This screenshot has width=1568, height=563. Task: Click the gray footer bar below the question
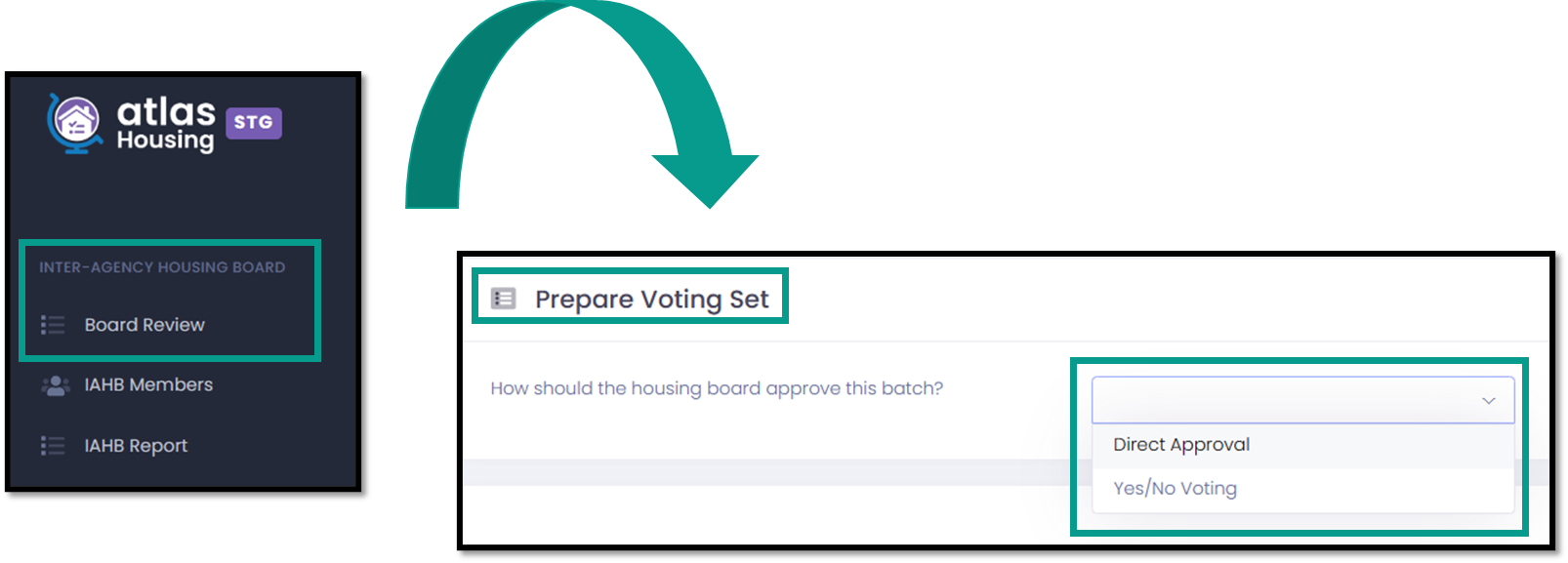pos(766,472)
